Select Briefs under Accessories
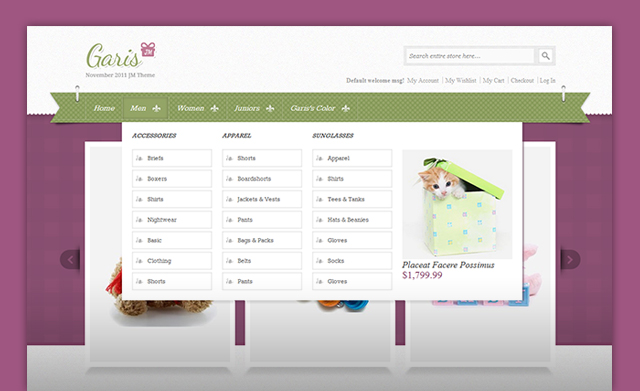Screen dimensions: 640x391 [x=172, y=158]
